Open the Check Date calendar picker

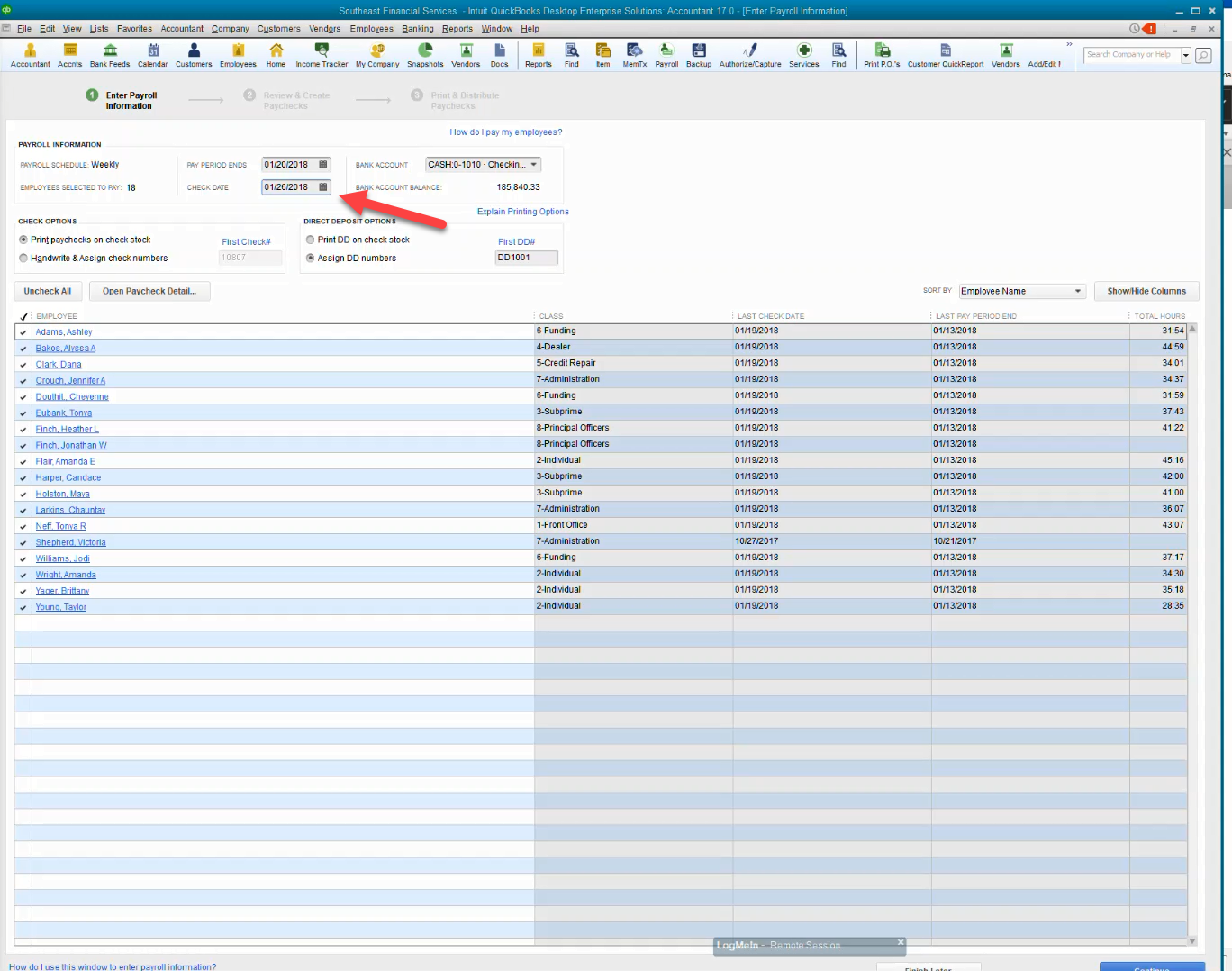click(322, 186)
